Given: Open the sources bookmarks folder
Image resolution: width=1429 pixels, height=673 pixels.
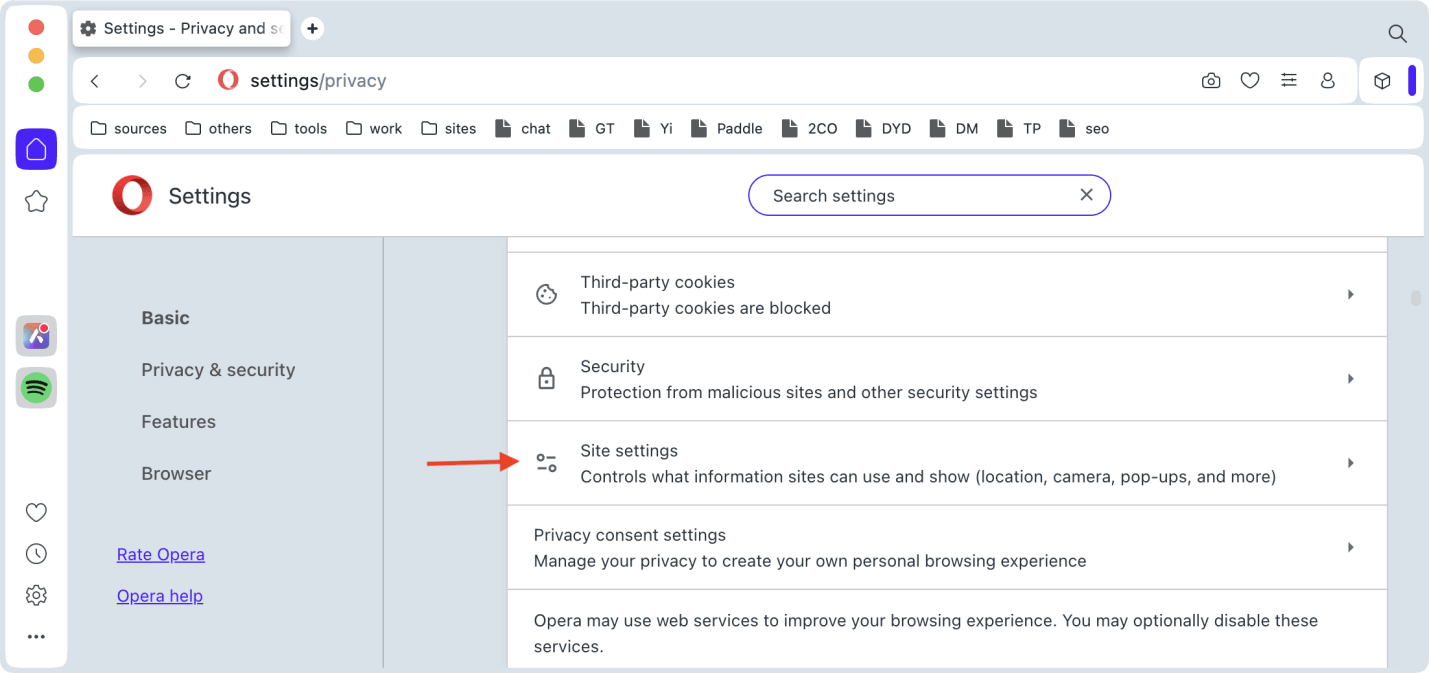Looking at the screenshot, I should pyautogui.click(x=128, y=128).
